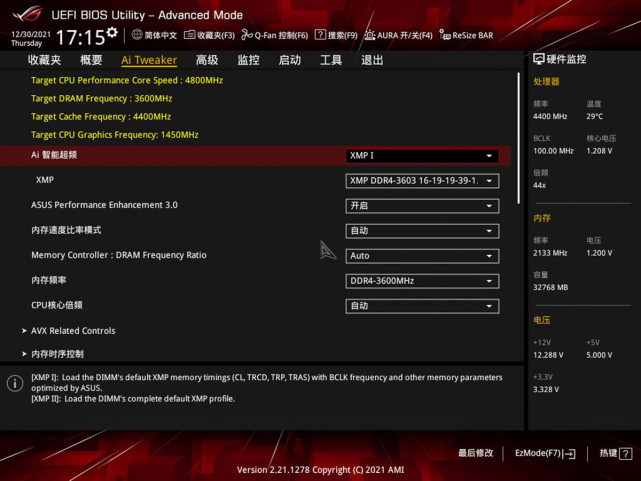The image size is (641, 481).
Task: Click Target Cache Frequency : 4400MHz text
Action: (x=101, y=116)
